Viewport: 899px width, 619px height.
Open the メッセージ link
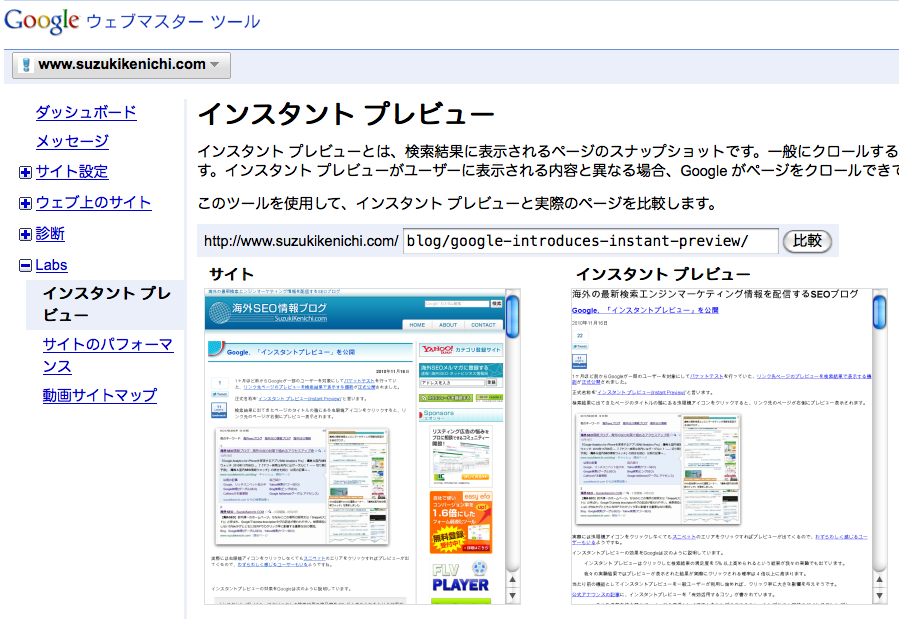72,141
